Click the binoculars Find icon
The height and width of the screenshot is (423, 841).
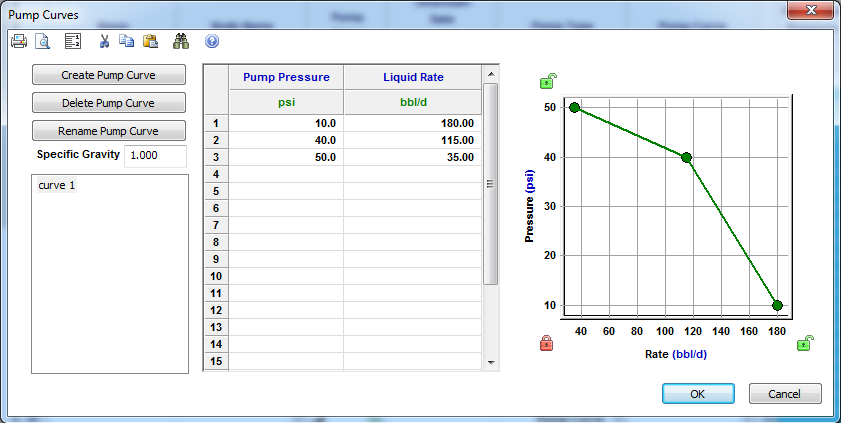coord(181,41)
